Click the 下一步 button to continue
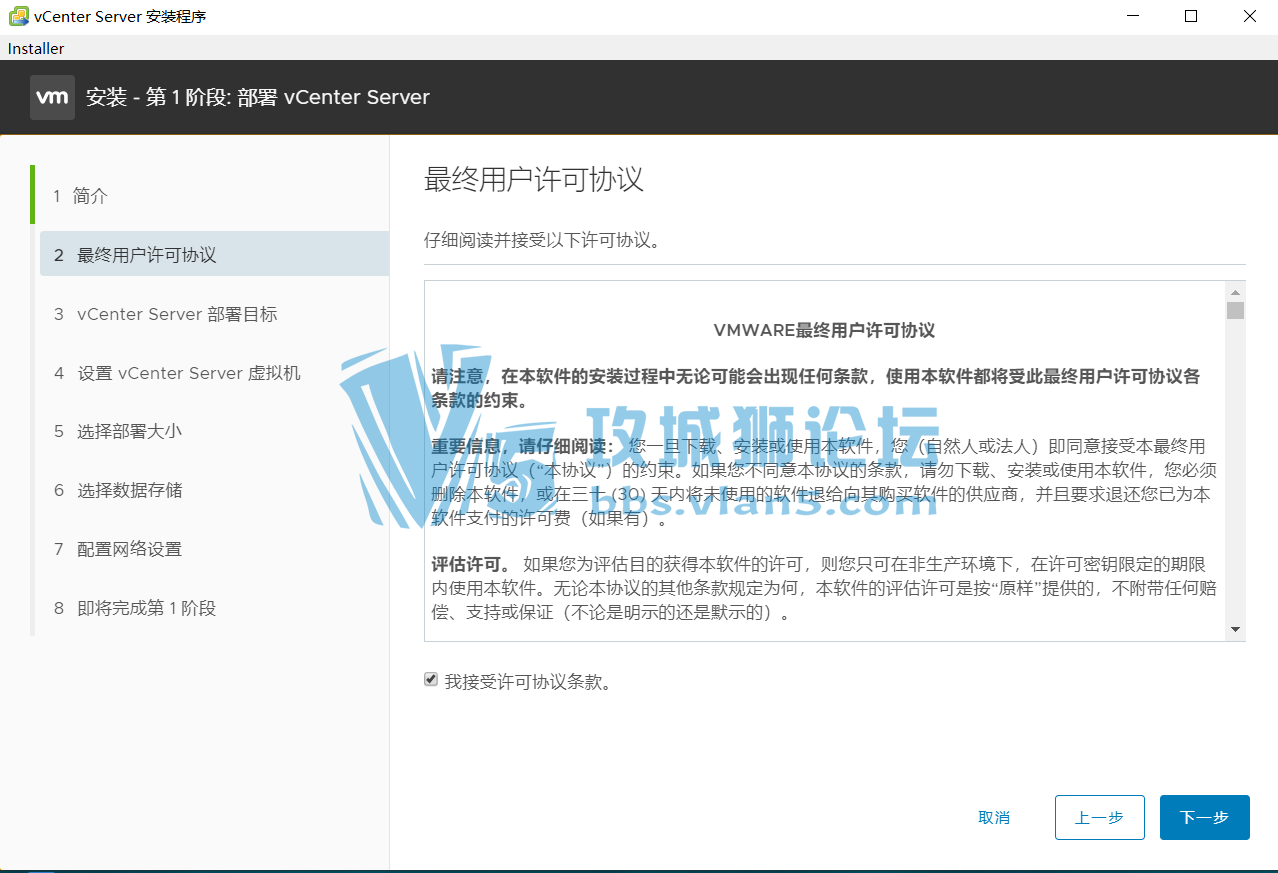Image resolution: width=1278 pixels, height=873 pixels. pyautogui.click(x=1203, y=817)
